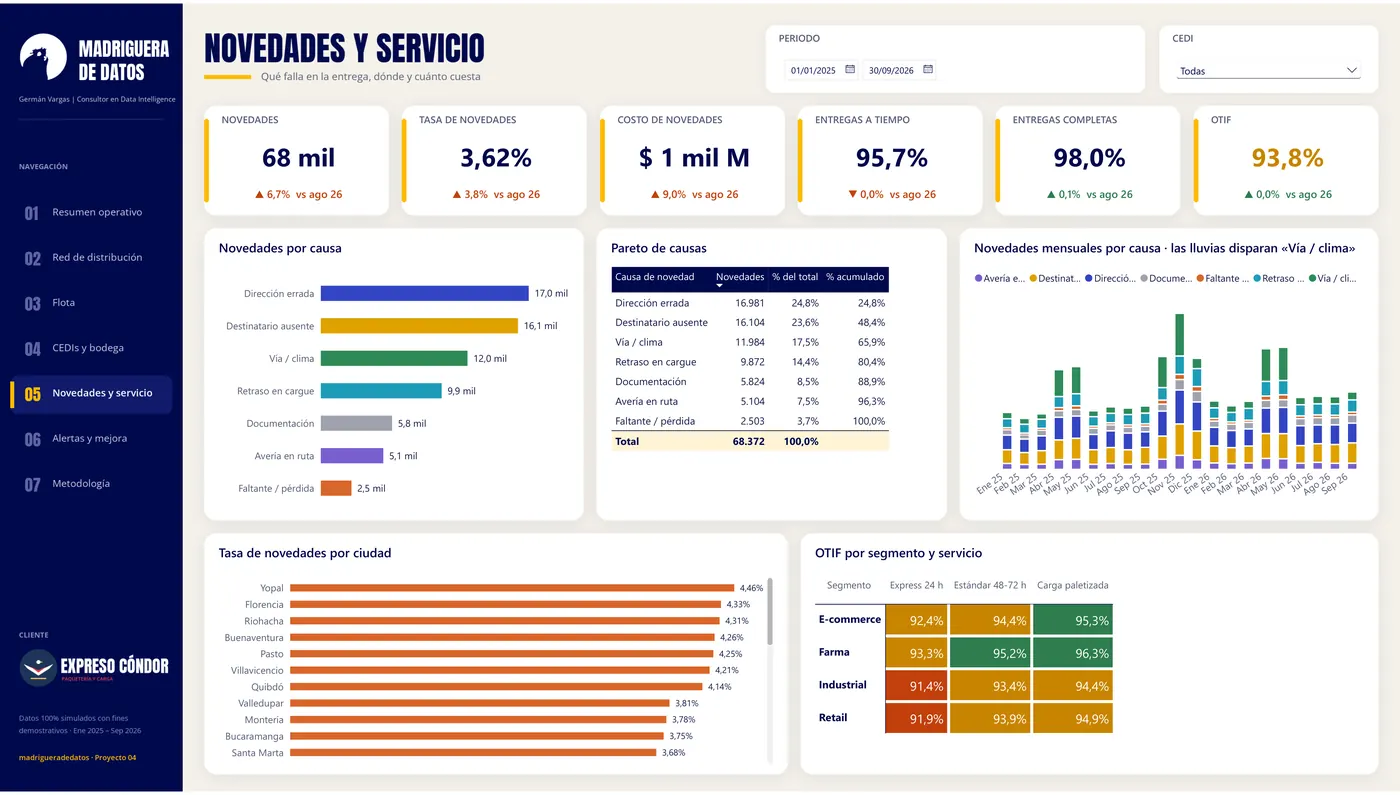Click the Retraso en cargue row value 9.872
1400x795 pixels.
[752, 362]
